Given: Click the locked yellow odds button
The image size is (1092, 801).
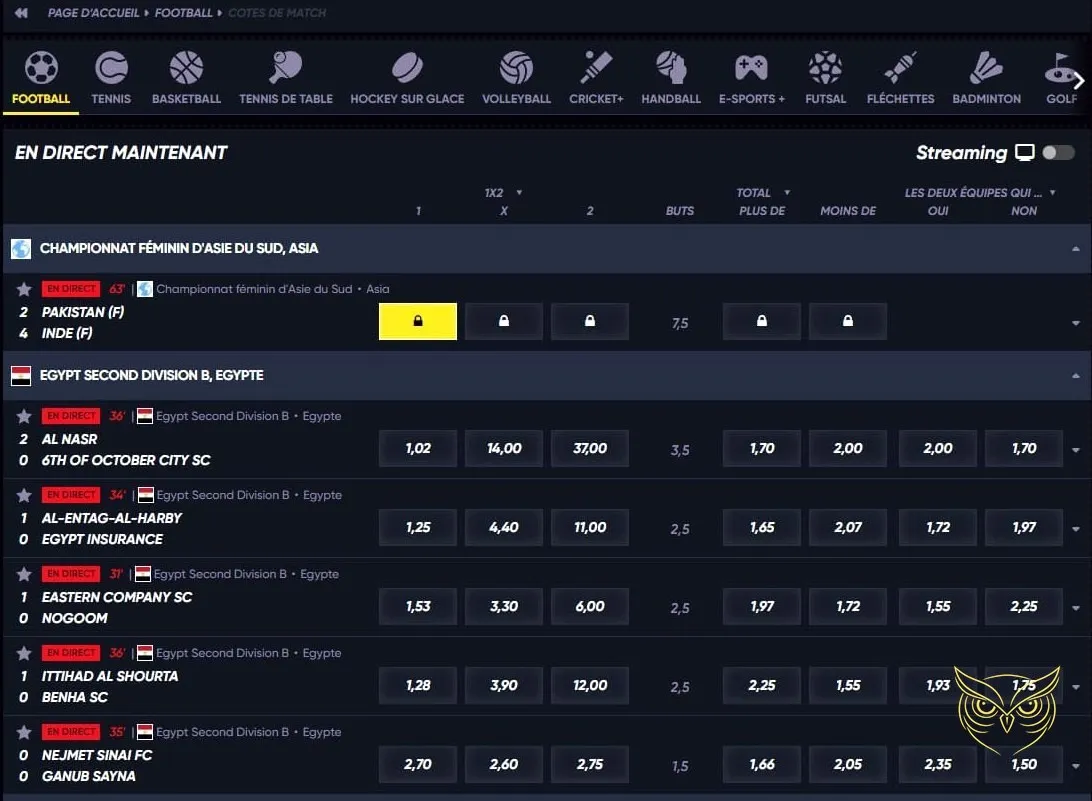Looking at the screenshot, I should pyautogui.click(x=417, y=321).
